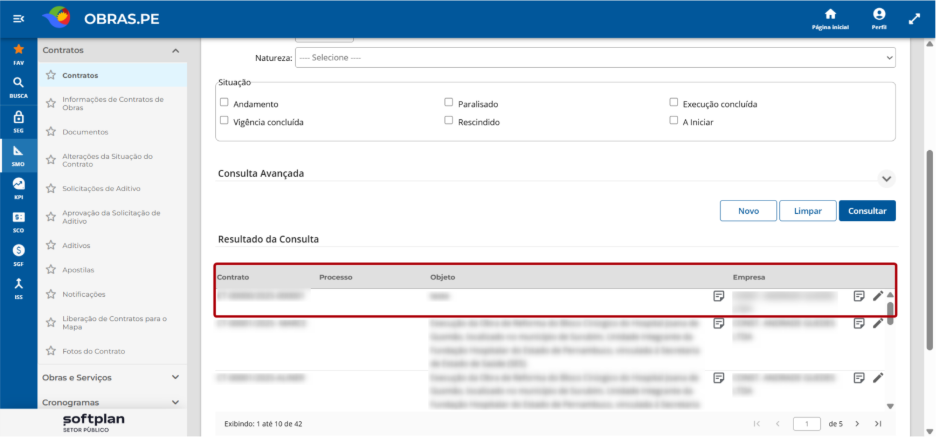The width and height of the screenshot is (936, 438).
Task: Click the results table scrollbar thumb
Action: 890,313
